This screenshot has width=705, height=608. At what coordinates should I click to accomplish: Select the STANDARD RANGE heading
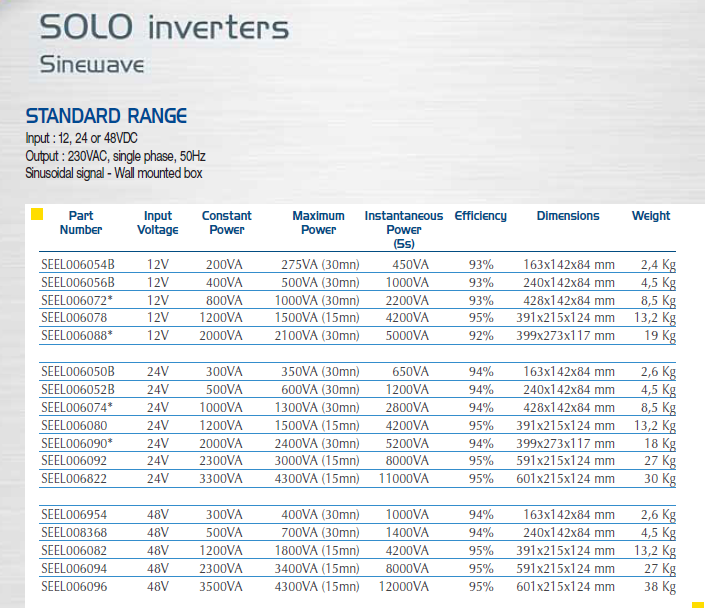click(106, 116)
